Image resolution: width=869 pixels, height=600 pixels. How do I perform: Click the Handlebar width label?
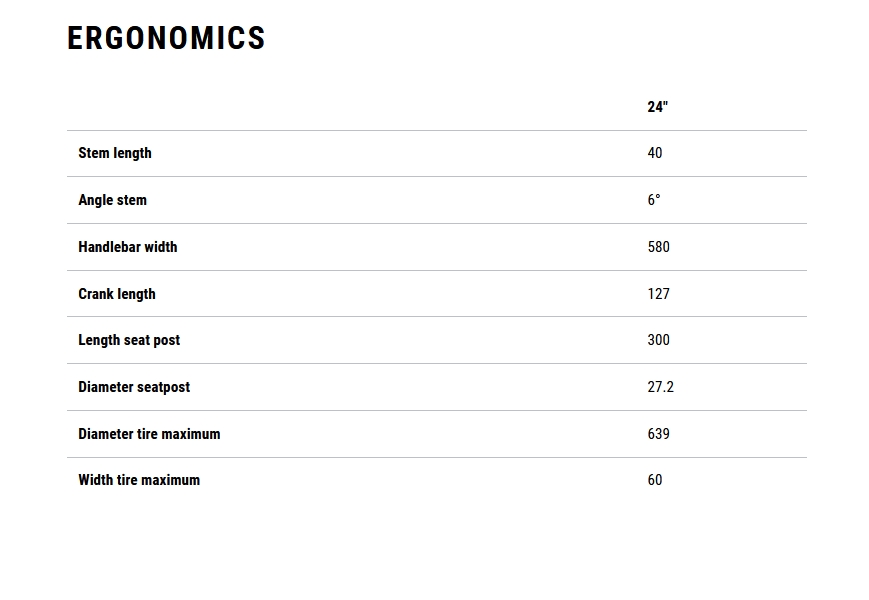[128, 247]
